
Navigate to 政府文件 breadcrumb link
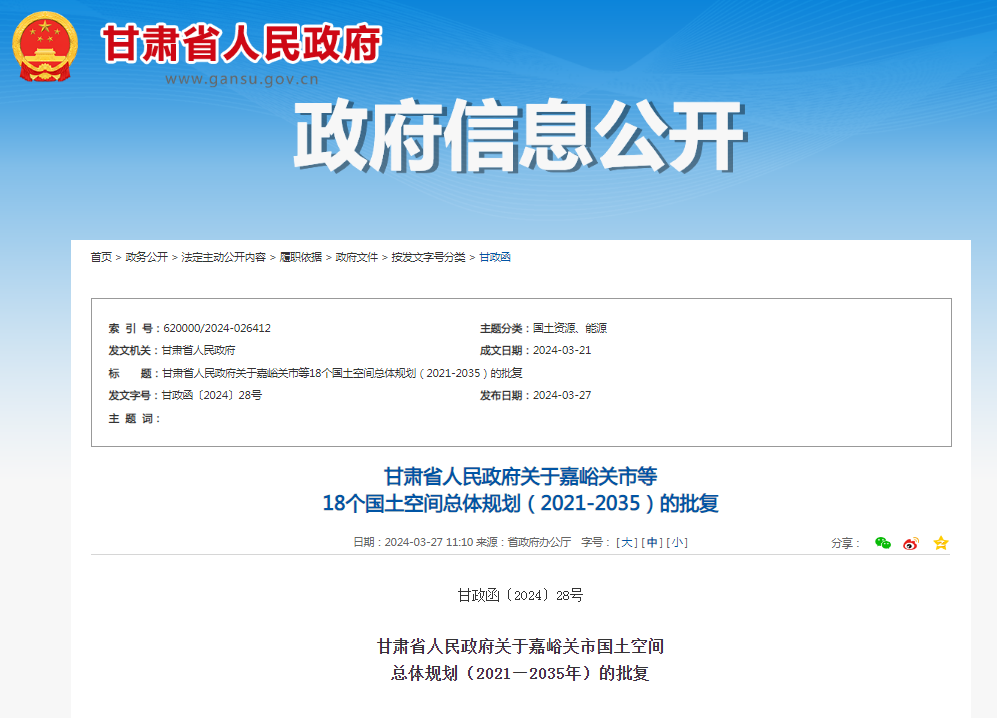tap(356, 257)
